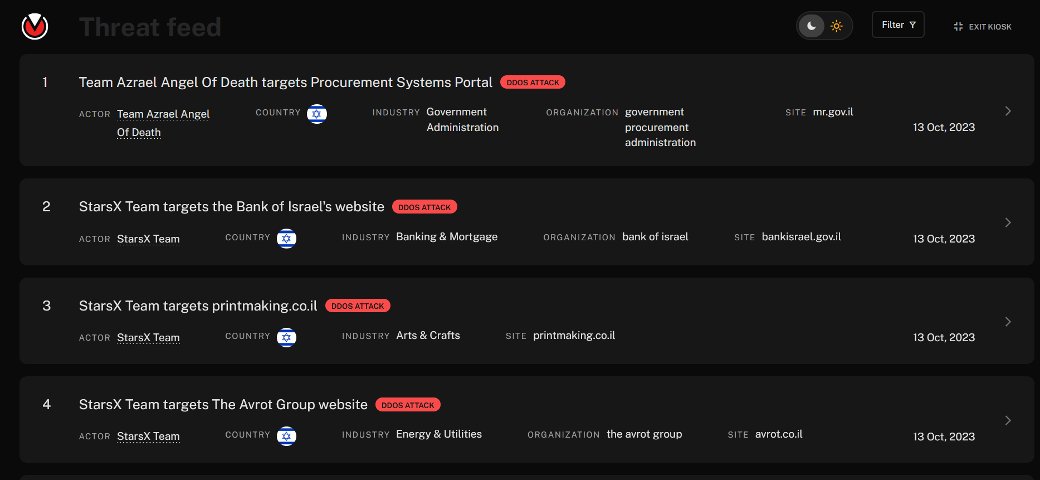Screen dimensions: 1040x480
Task: Click DDoS Attack tag on entry 1
Action: pos(533,83)
